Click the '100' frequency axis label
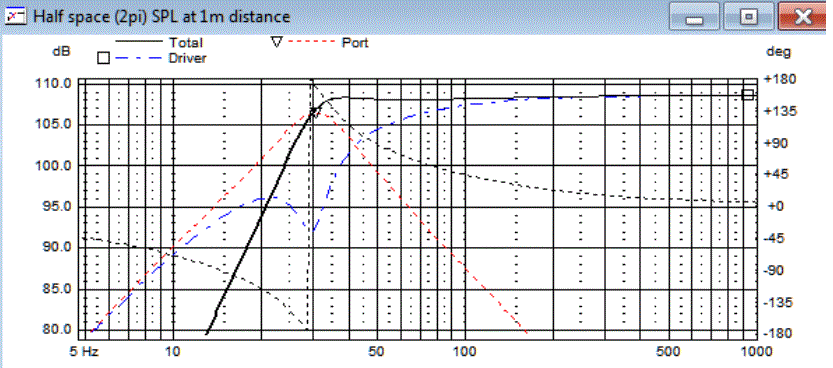 tap(465, 352)
